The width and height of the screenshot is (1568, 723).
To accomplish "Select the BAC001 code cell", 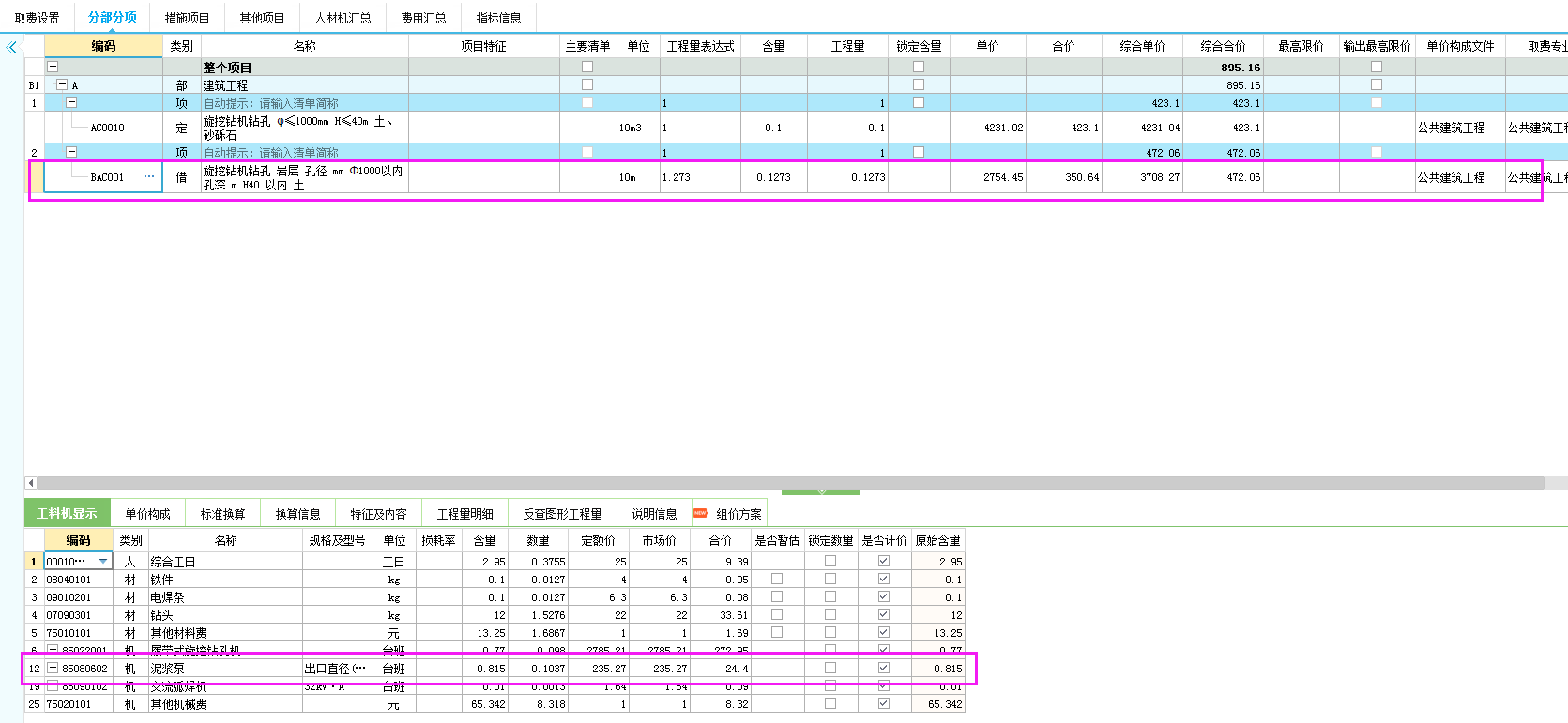I will 103,177.
